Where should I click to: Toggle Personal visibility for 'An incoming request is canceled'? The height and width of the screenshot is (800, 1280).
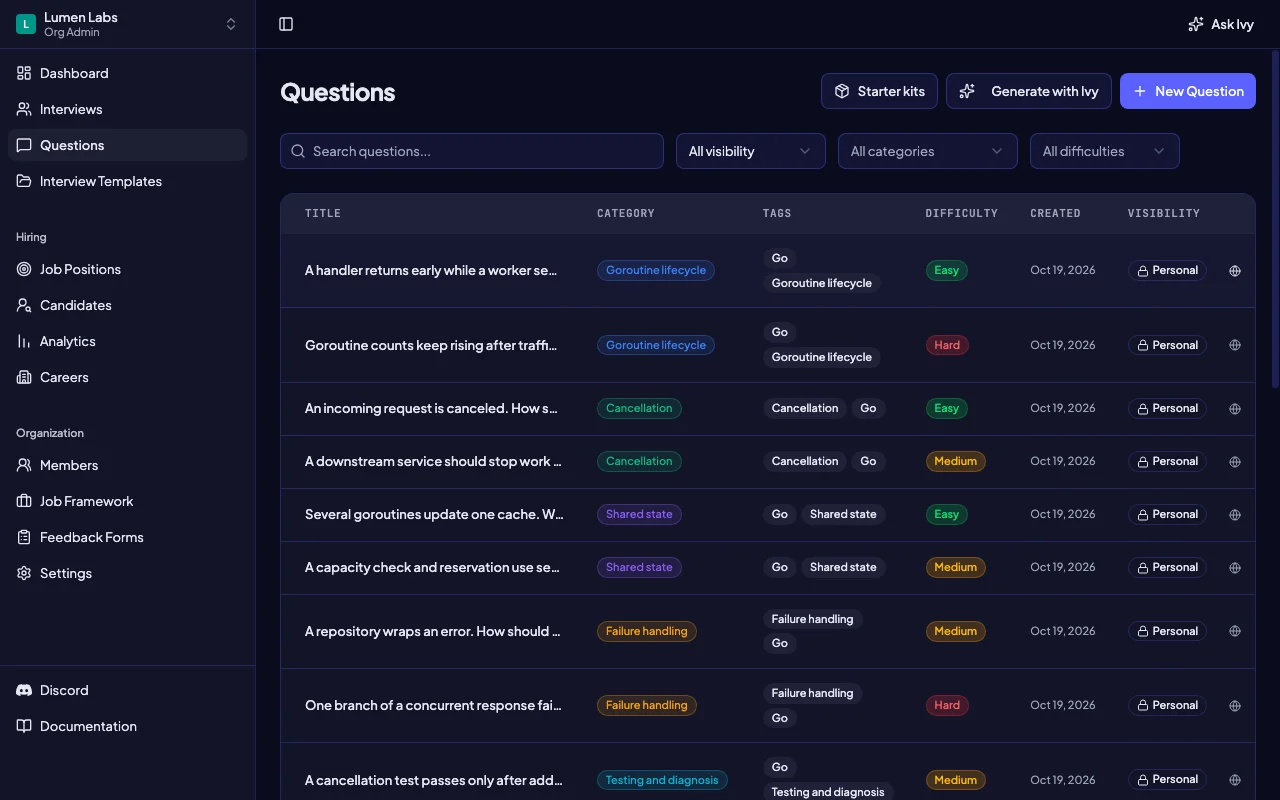click(x=1167, y=408)
